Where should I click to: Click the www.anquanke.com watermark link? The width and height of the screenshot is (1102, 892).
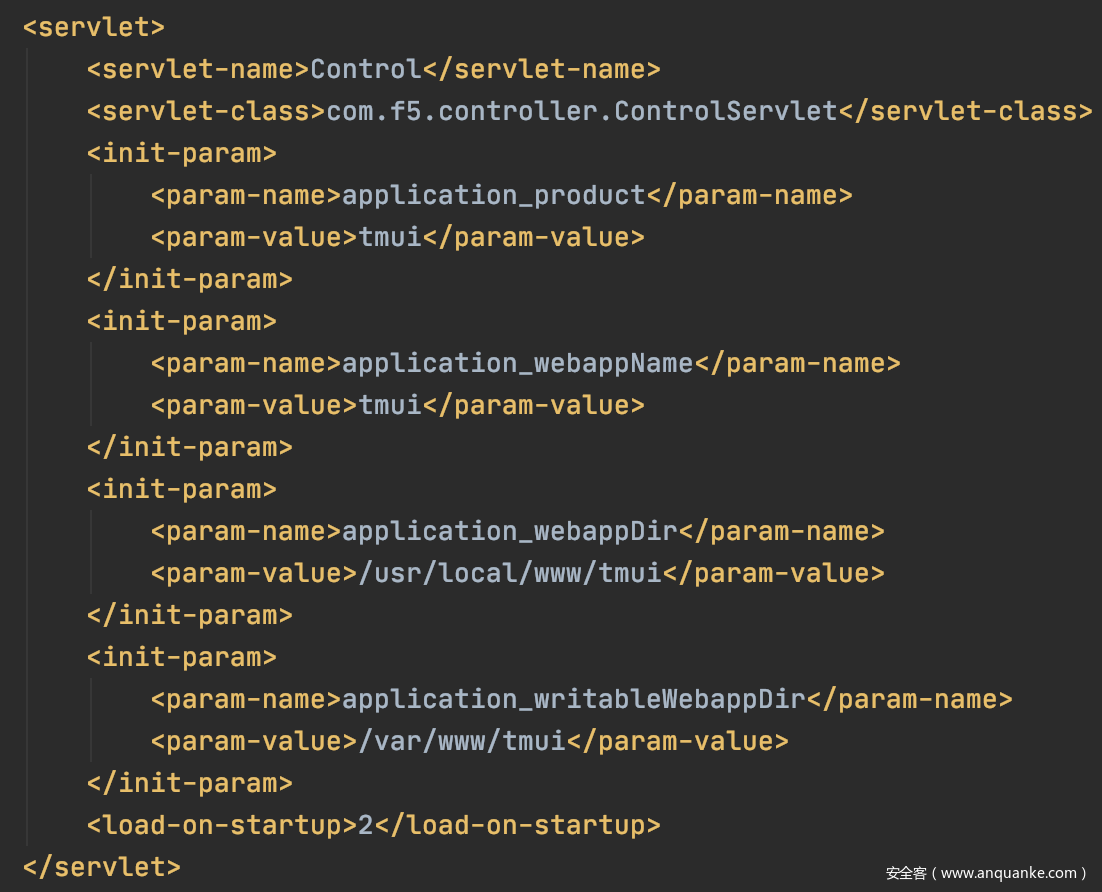pos(1009,873)
